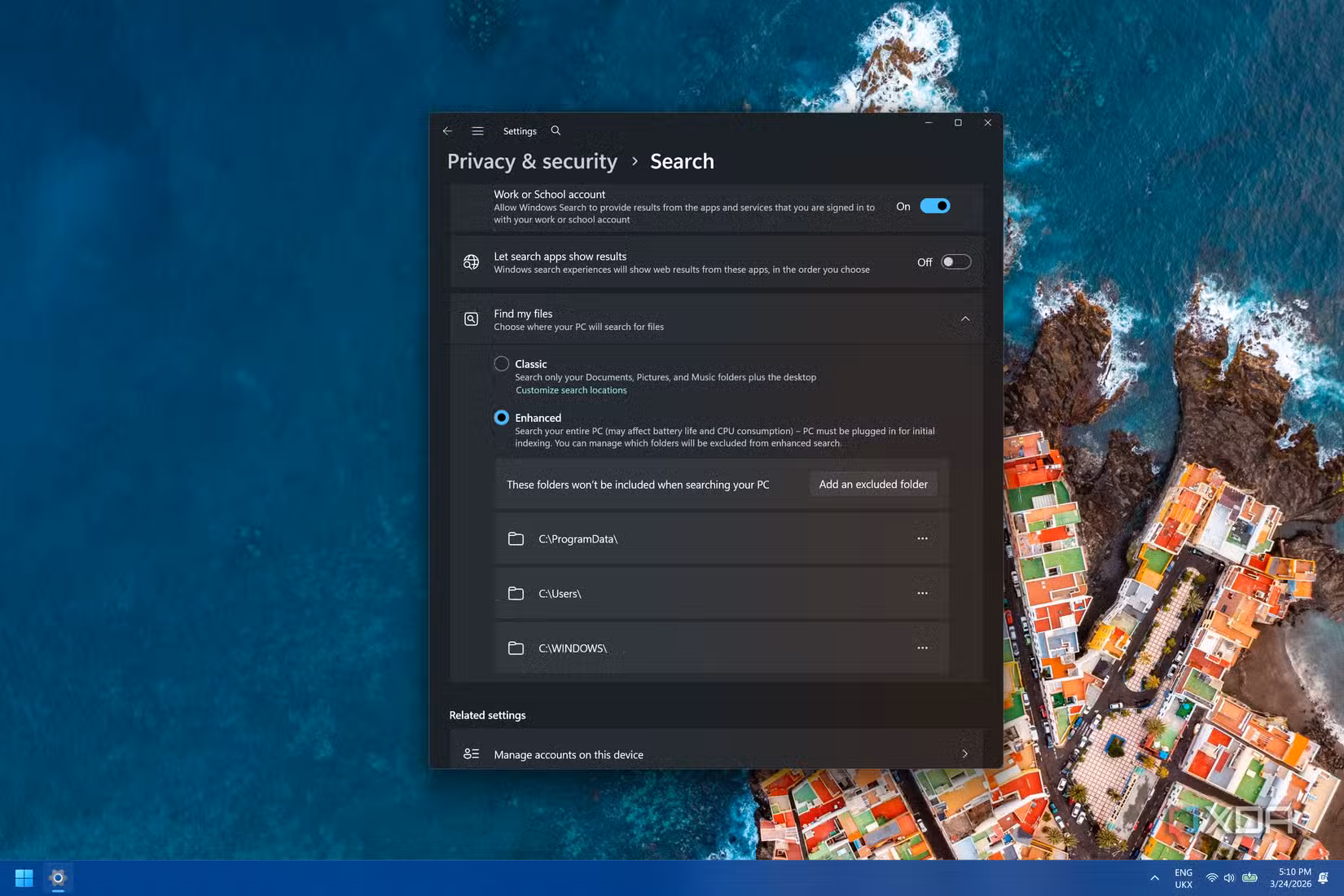Select the Enhanced search radio button
The height and width of the screenshot is (896, 1344).
[x=502, y=418]
